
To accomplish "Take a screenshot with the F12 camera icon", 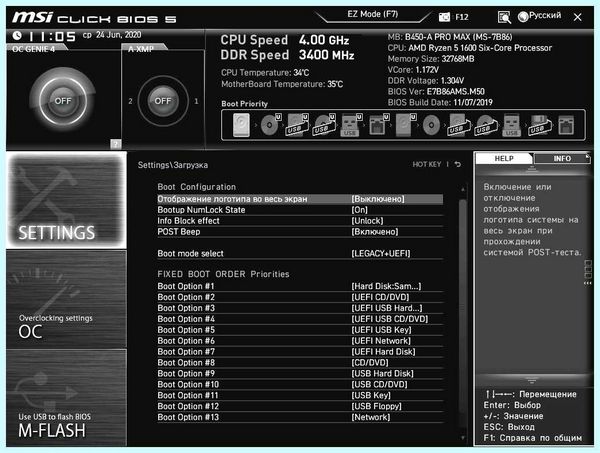I will [x=444, y=17].
